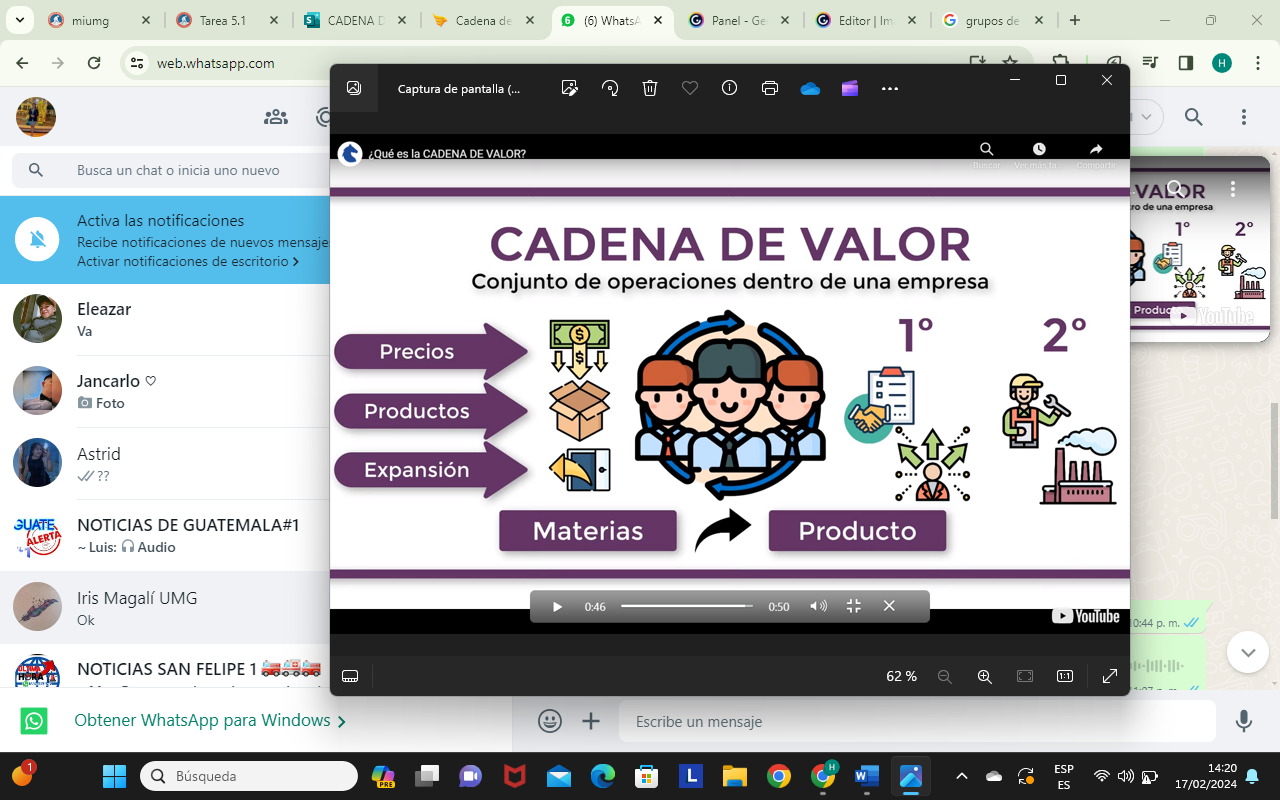Switch to the grupos de browser tab
The image size is (1280, 800).
pyautogui.click(x=990, y=18)
